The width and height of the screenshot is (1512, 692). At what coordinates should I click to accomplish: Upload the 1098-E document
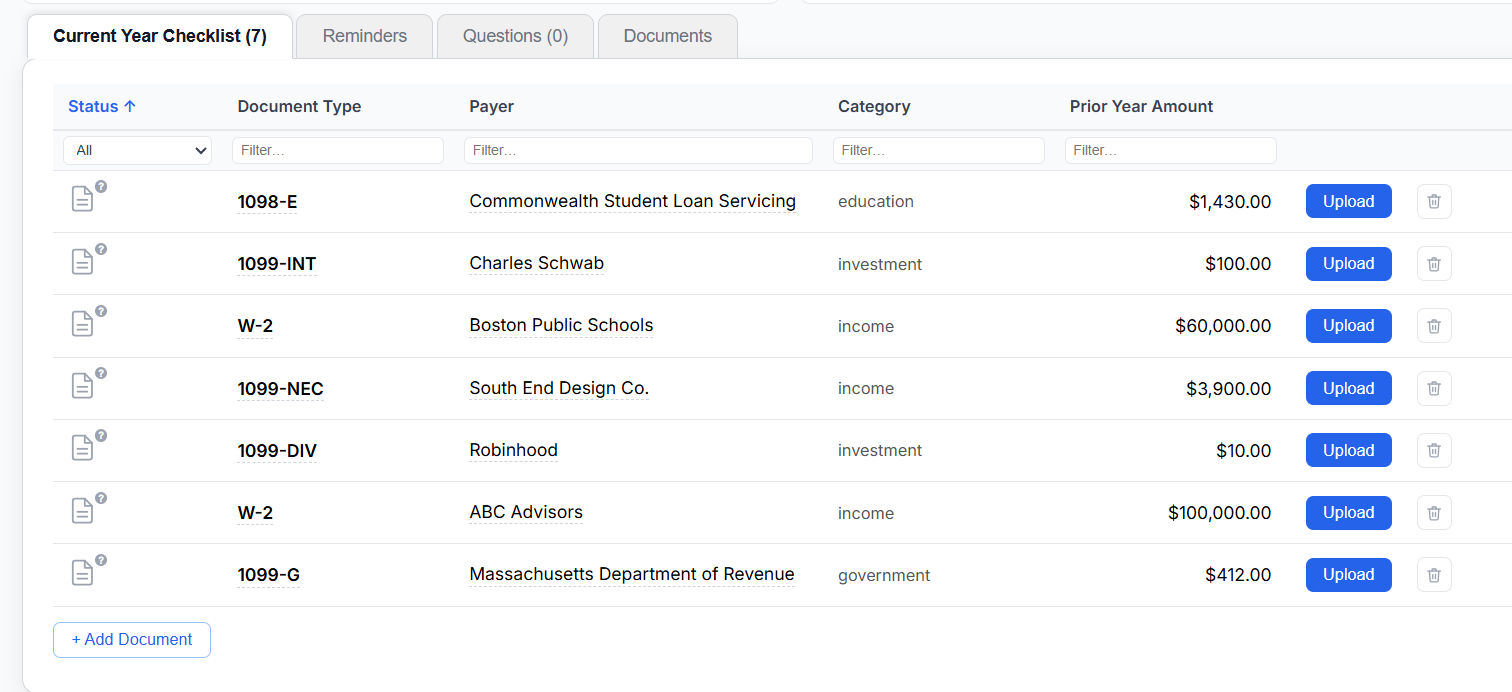pos(1349,201)
